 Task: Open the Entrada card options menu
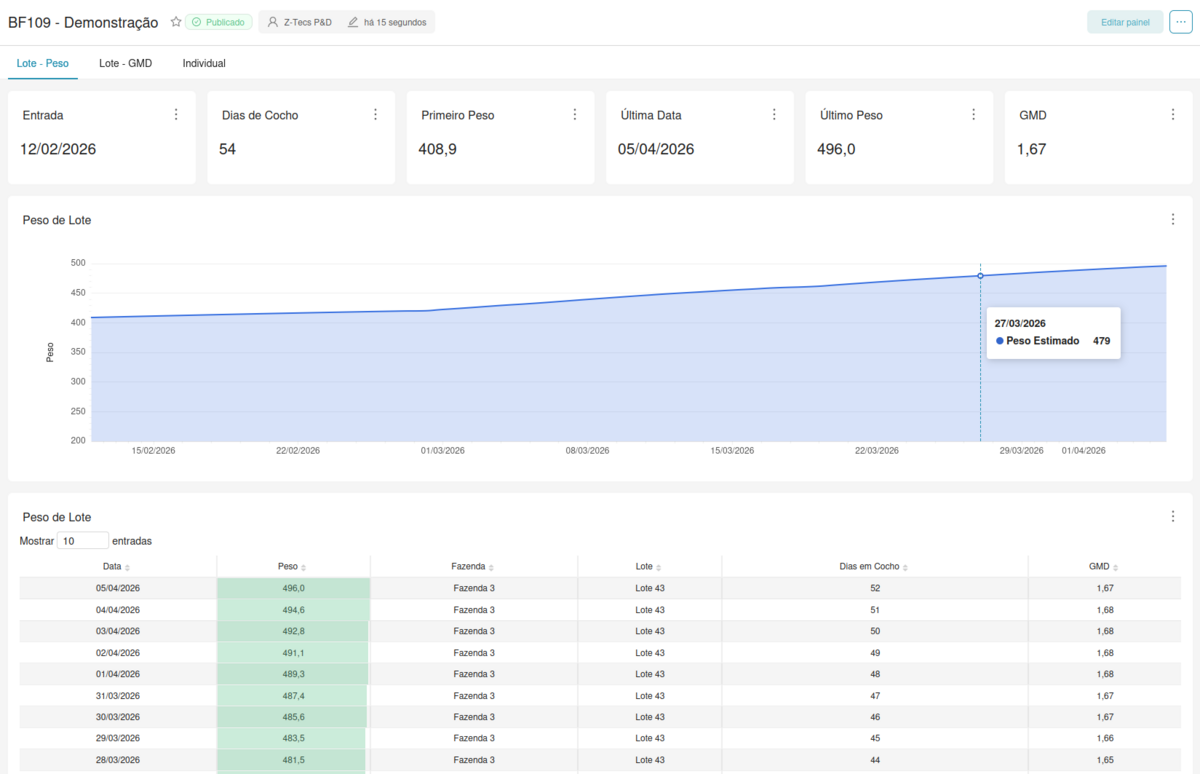click(177, 113)
